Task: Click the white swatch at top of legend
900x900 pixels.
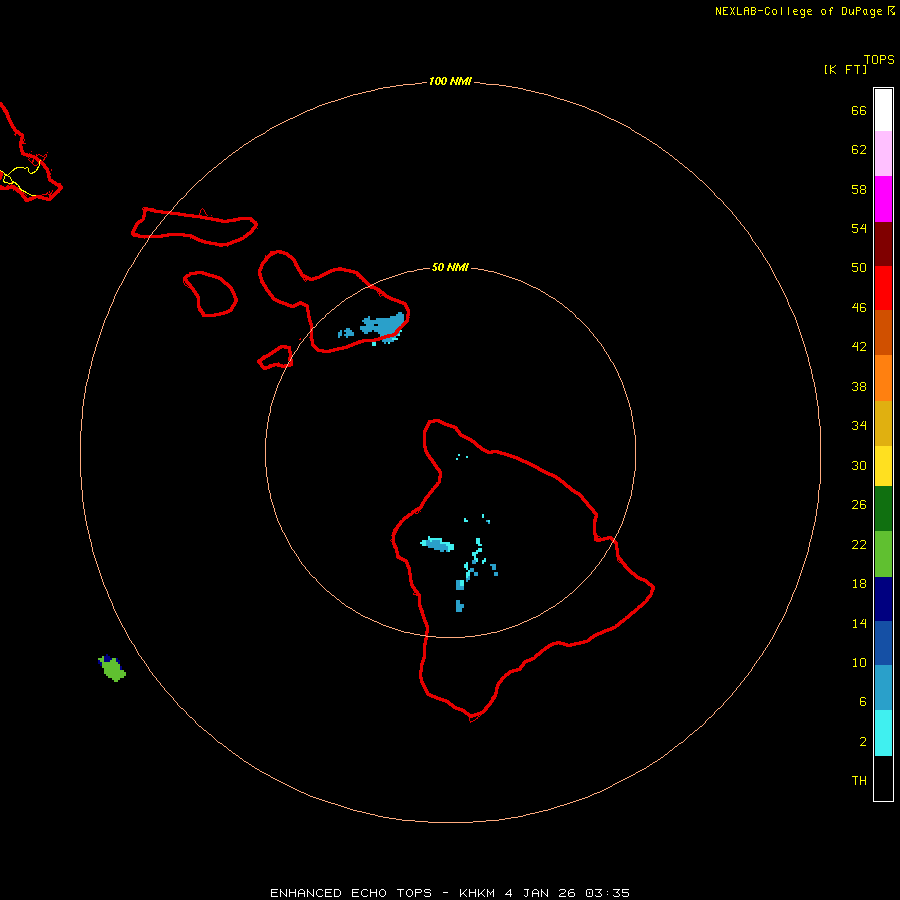Action: (x=883, y=110)
